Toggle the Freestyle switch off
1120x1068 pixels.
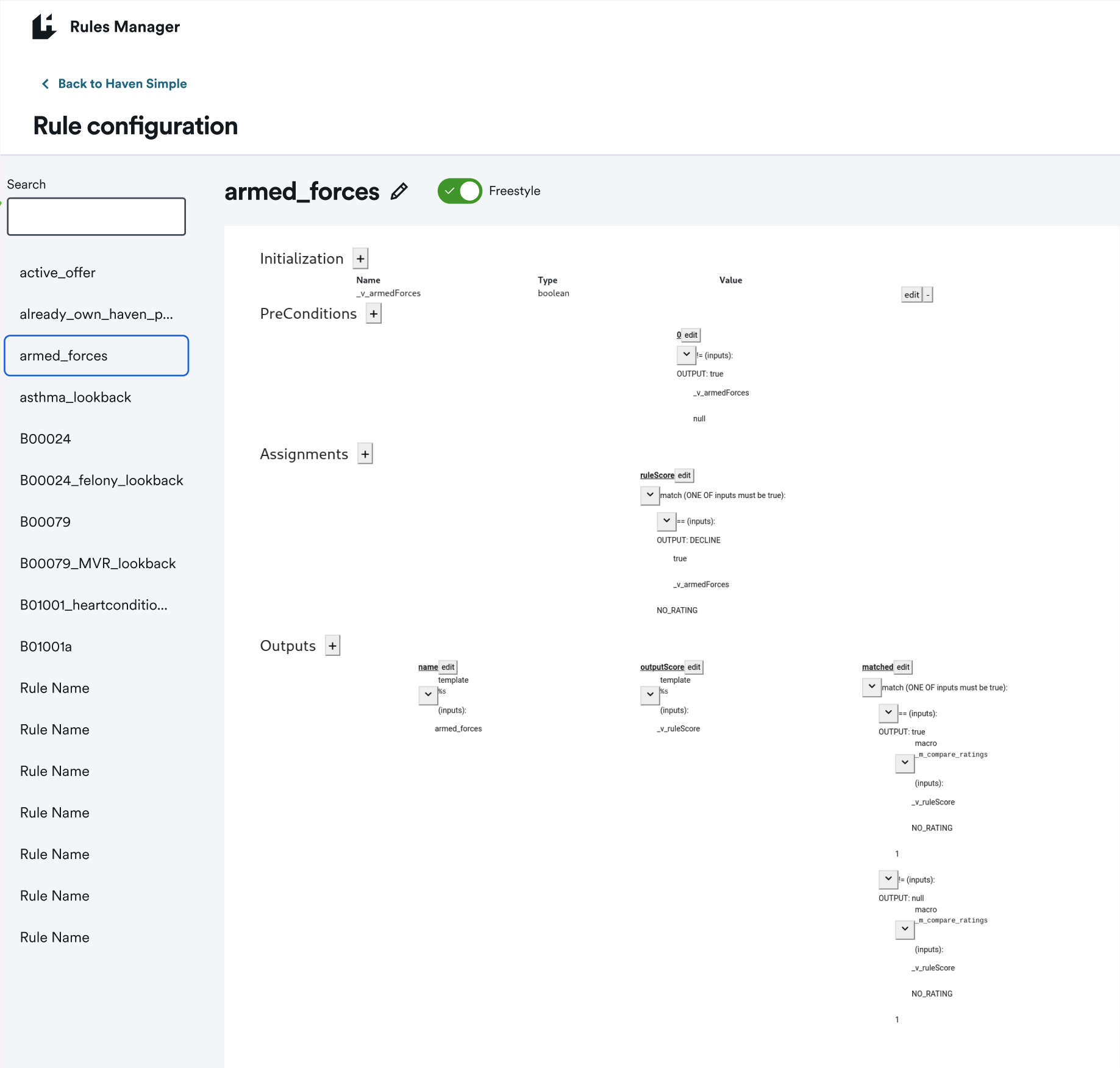tap(460, 191)
